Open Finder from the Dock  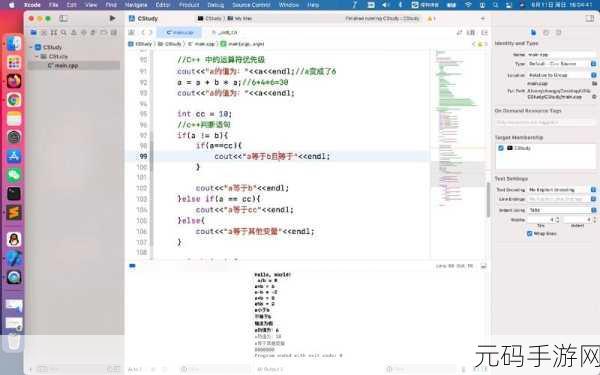tap(14, 44)
